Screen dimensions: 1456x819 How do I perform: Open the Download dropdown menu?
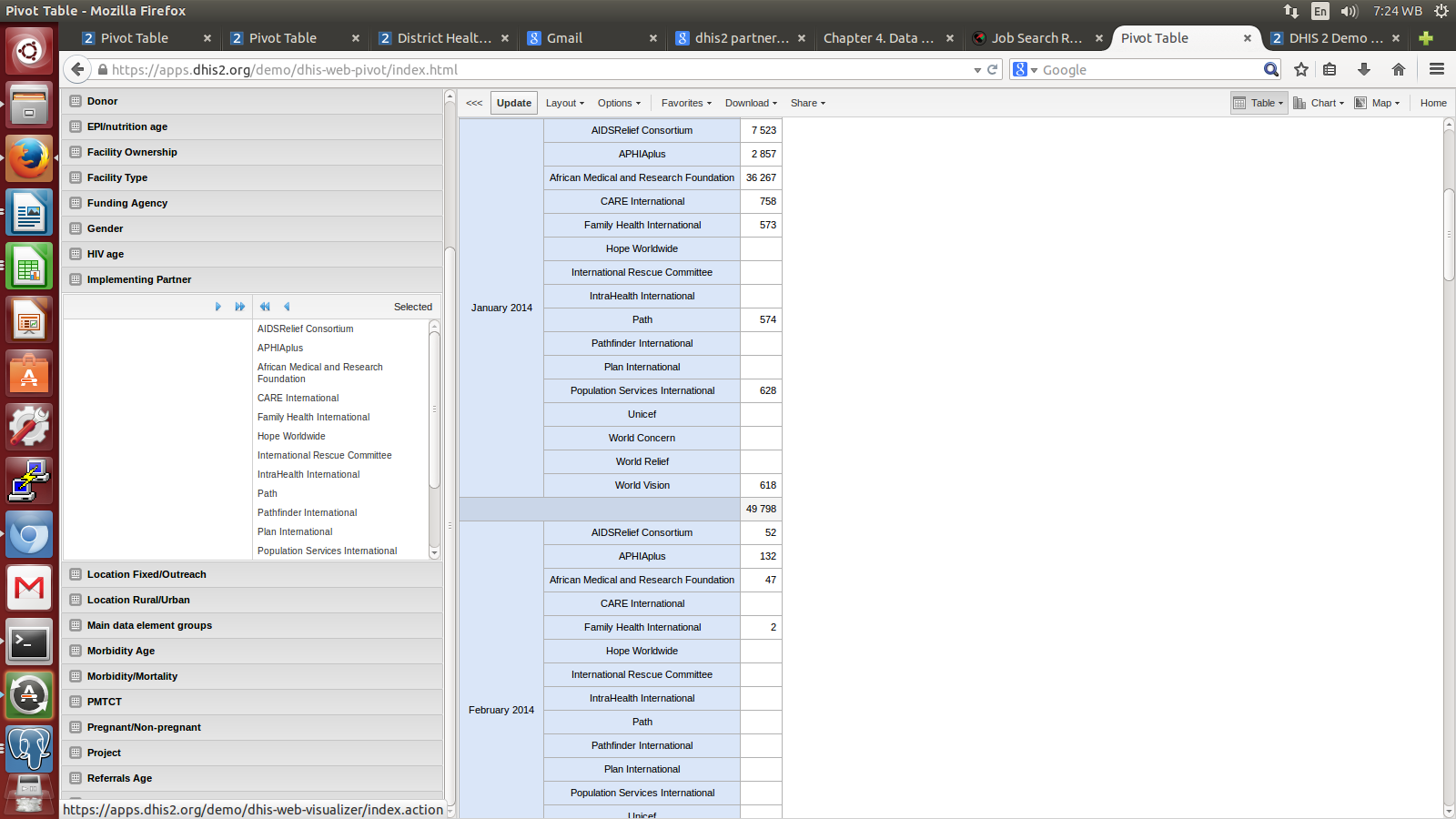click(x=751, y=103)
